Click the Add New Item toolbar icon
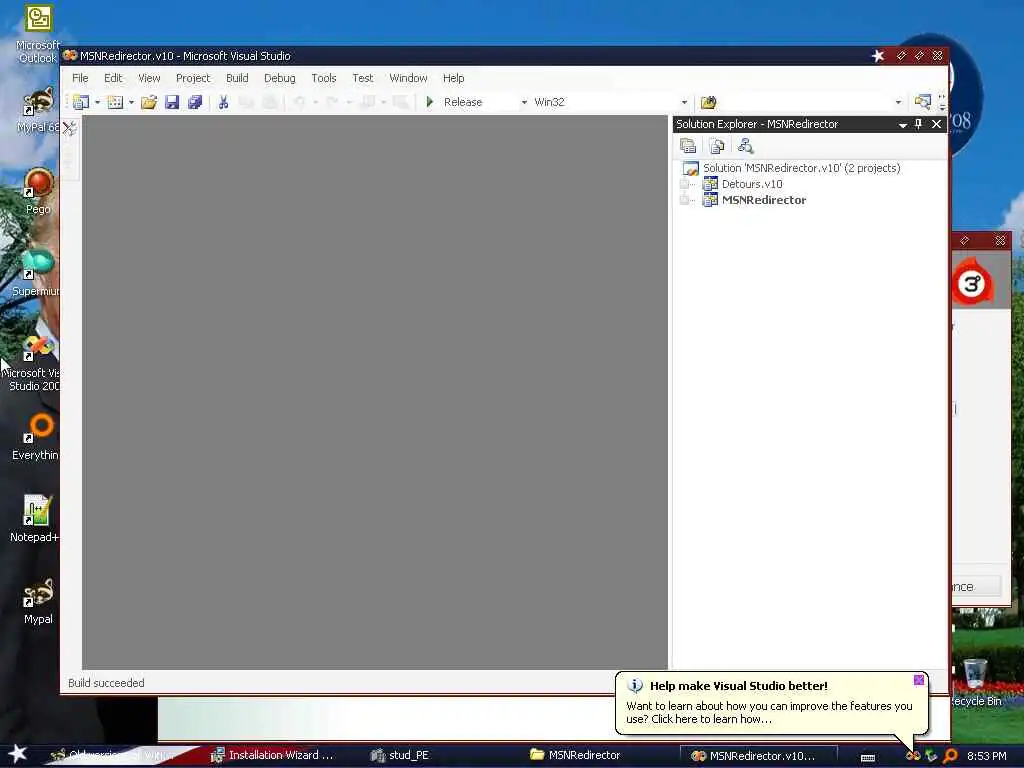Image resolution: width=1024 pixels, height=768 pixels. (115, 102)
